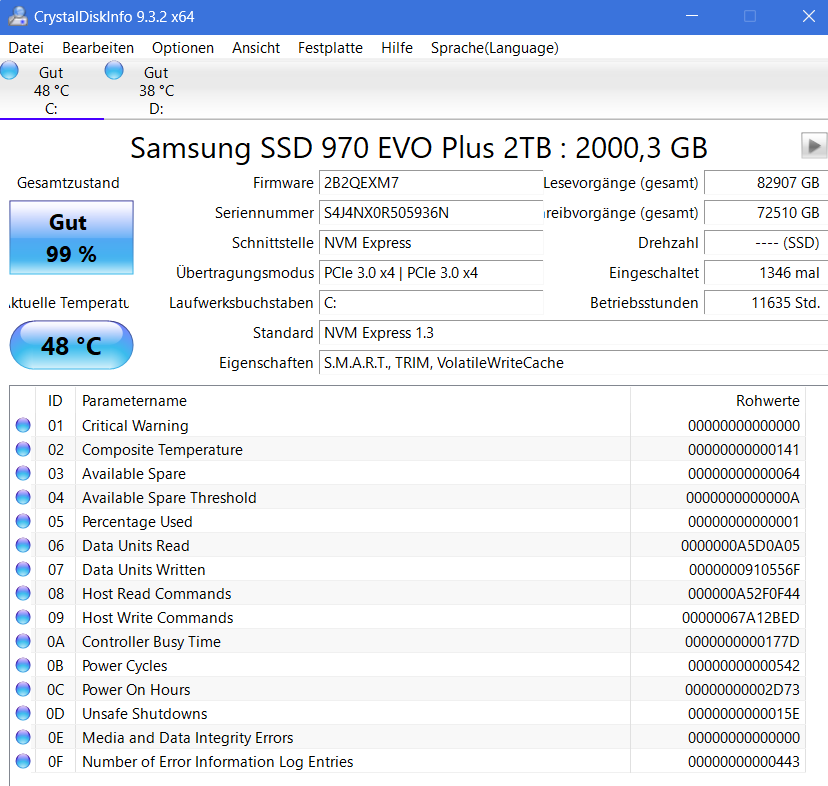This screenshot has height=786, width=828.
Task: Click the total writes value 72510 GB
Action: point(766,213)
